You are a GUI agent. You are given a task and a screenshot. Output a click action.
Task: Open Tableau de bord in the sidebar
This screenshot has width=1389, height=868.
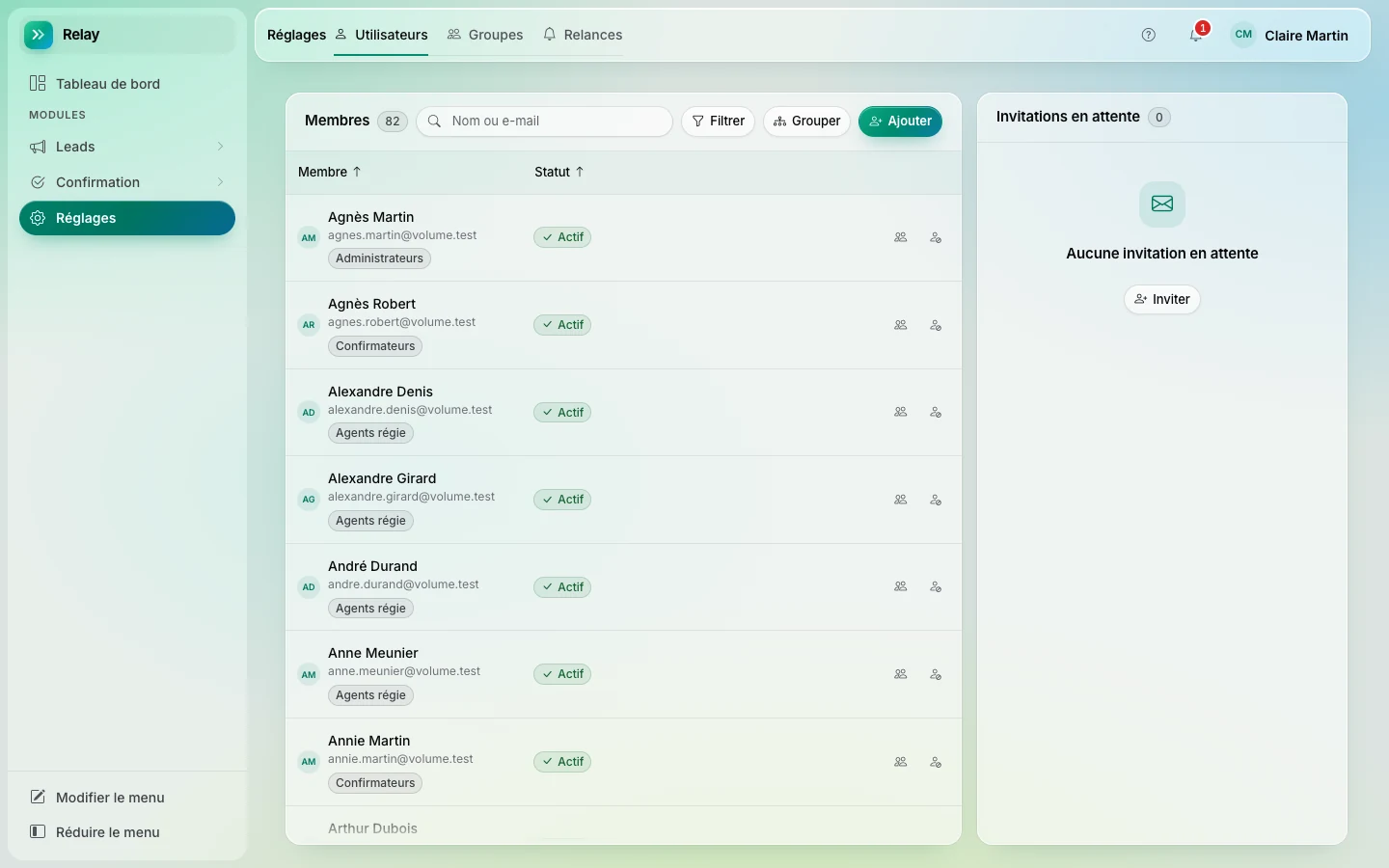point(127,84)
